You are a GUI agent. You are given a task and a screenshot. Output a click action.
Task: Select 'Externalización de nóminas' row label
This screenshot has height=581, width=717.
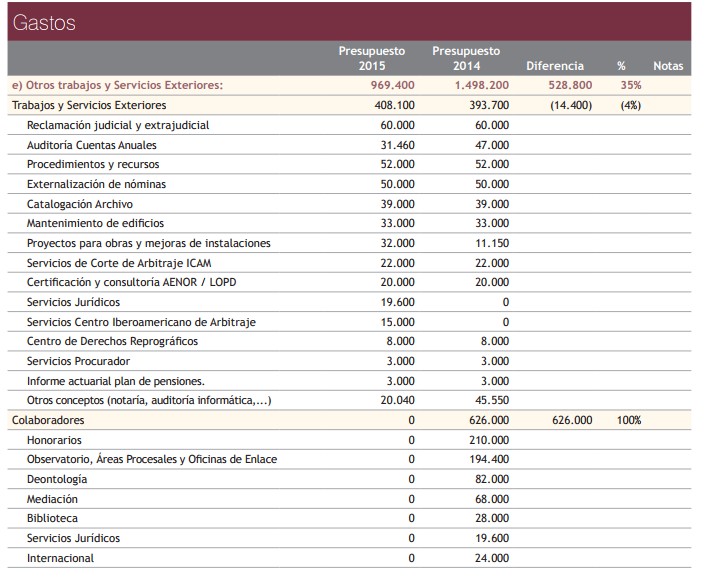(x=96, y=184)
